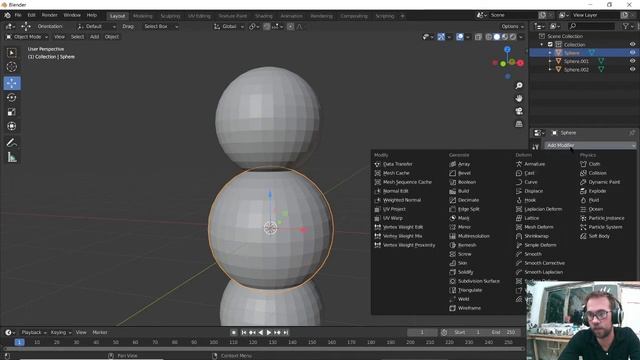Open the timeline Marker menu

pos(100,333)
